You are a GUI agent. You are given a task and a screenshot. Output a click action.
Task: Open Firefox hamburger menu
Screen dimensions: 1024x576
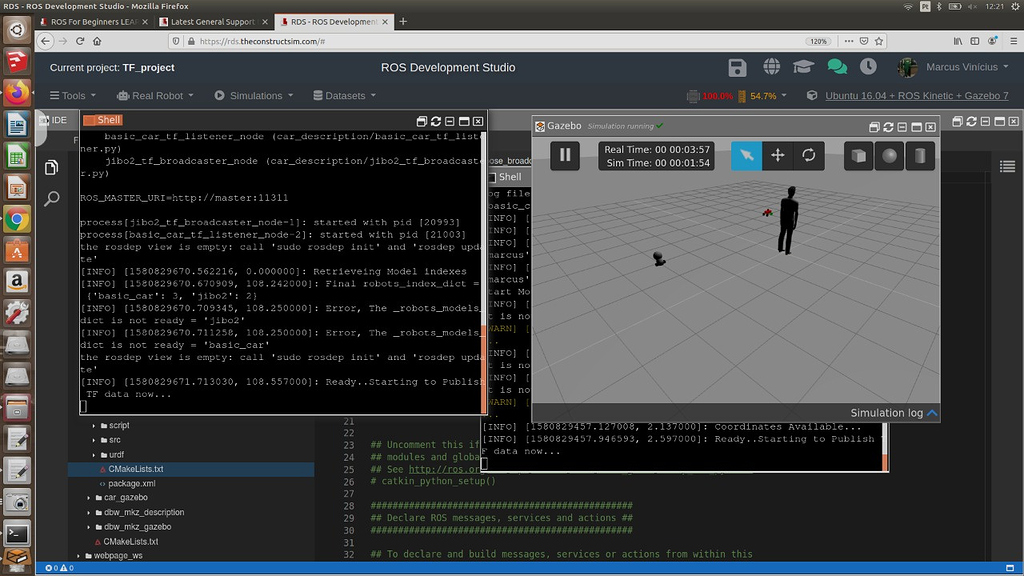(x=1014, y=41)
